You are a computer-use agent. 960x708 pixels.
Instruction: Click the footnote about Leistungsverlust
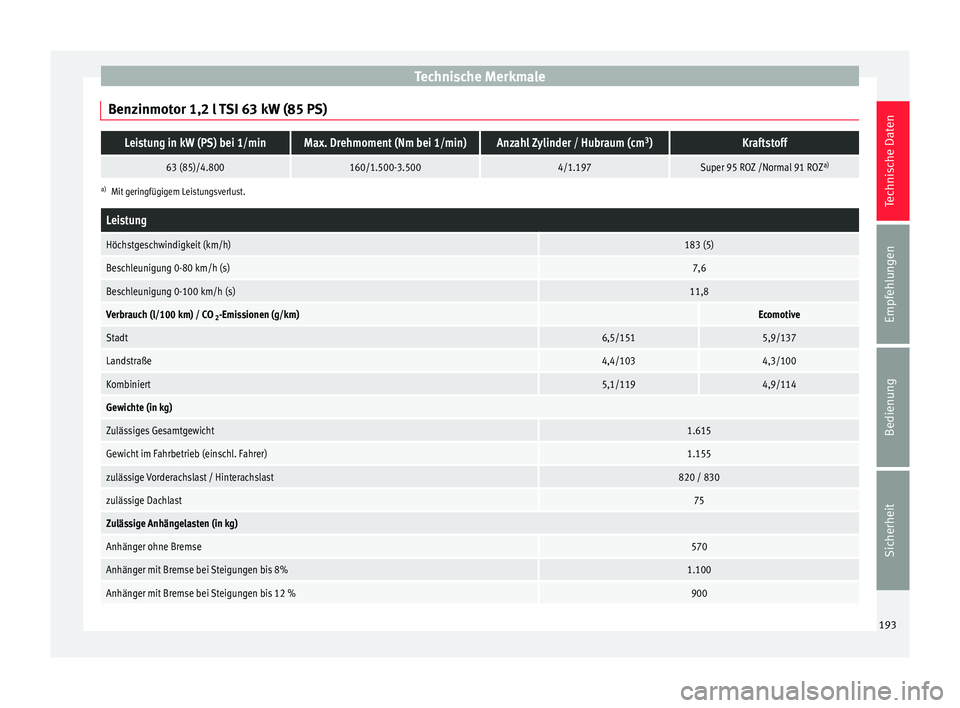point(173,192)
